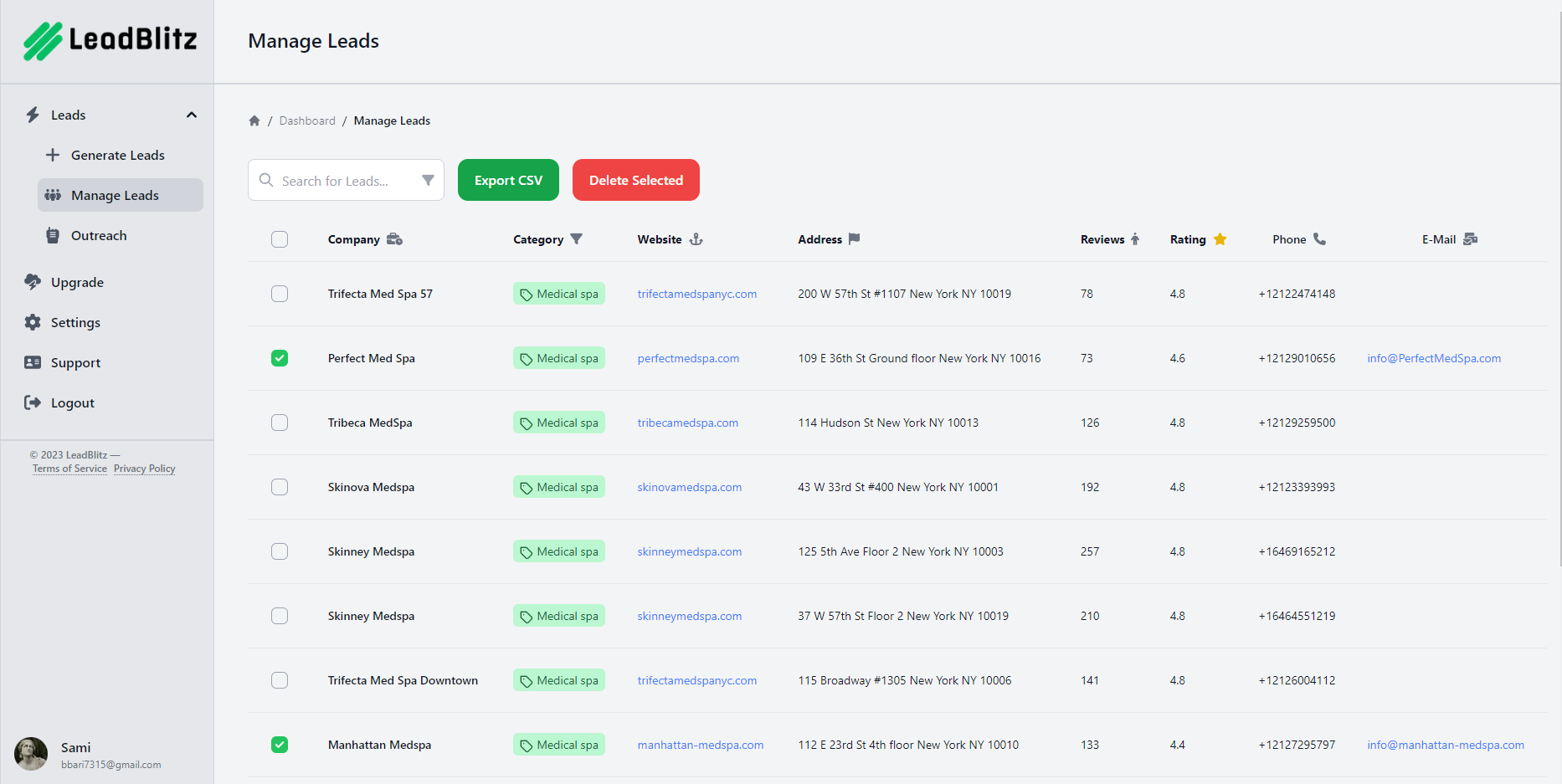Image resolution: width=1562 pixels, height=784 pixels.
Task: Click the star icon next to Rating
Action: pyautogui.click(x=1220, y=239)
